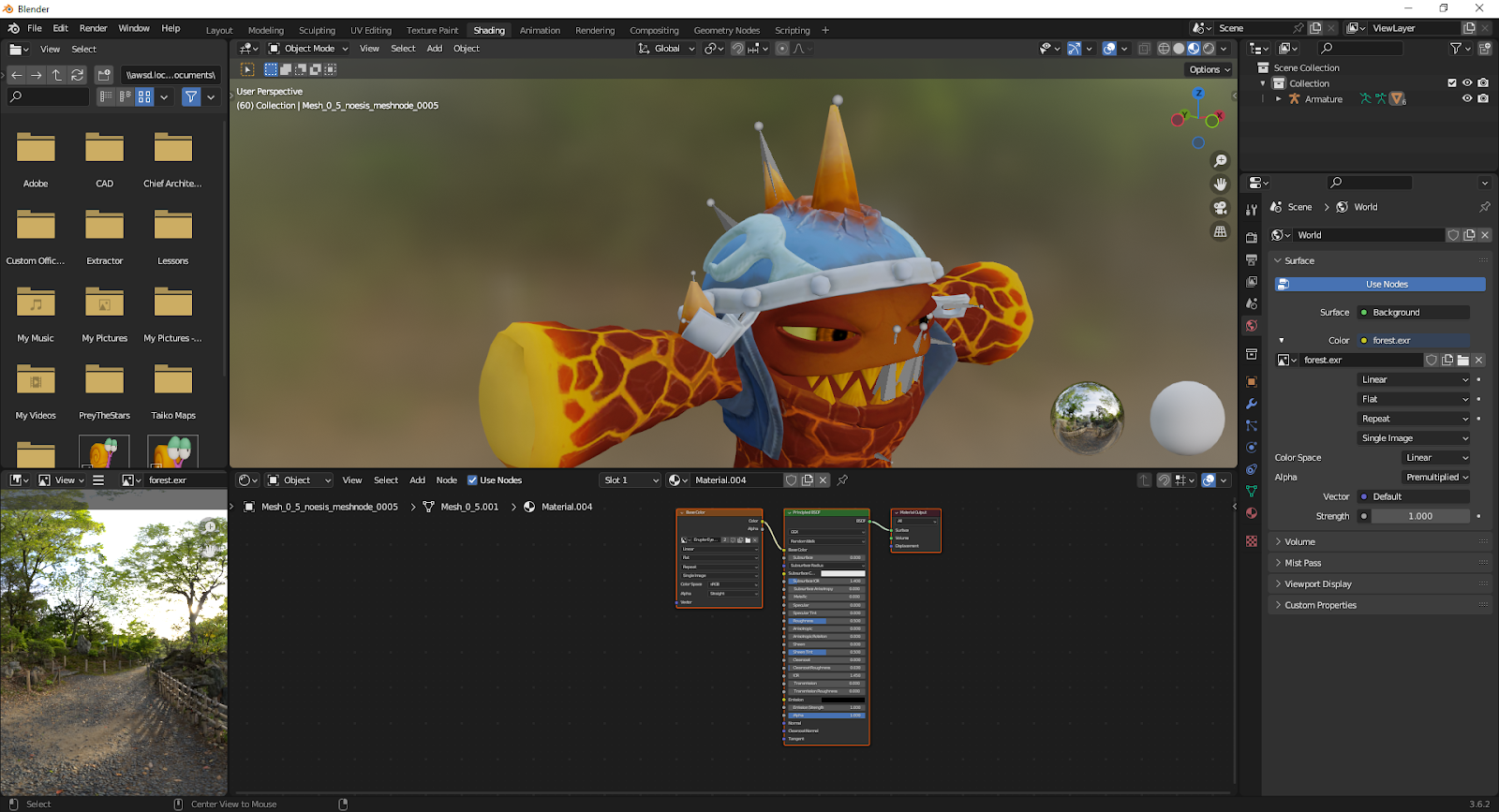Open the File menu
Viewport: 1499px width, 812px height.
[x=35, y=28]
